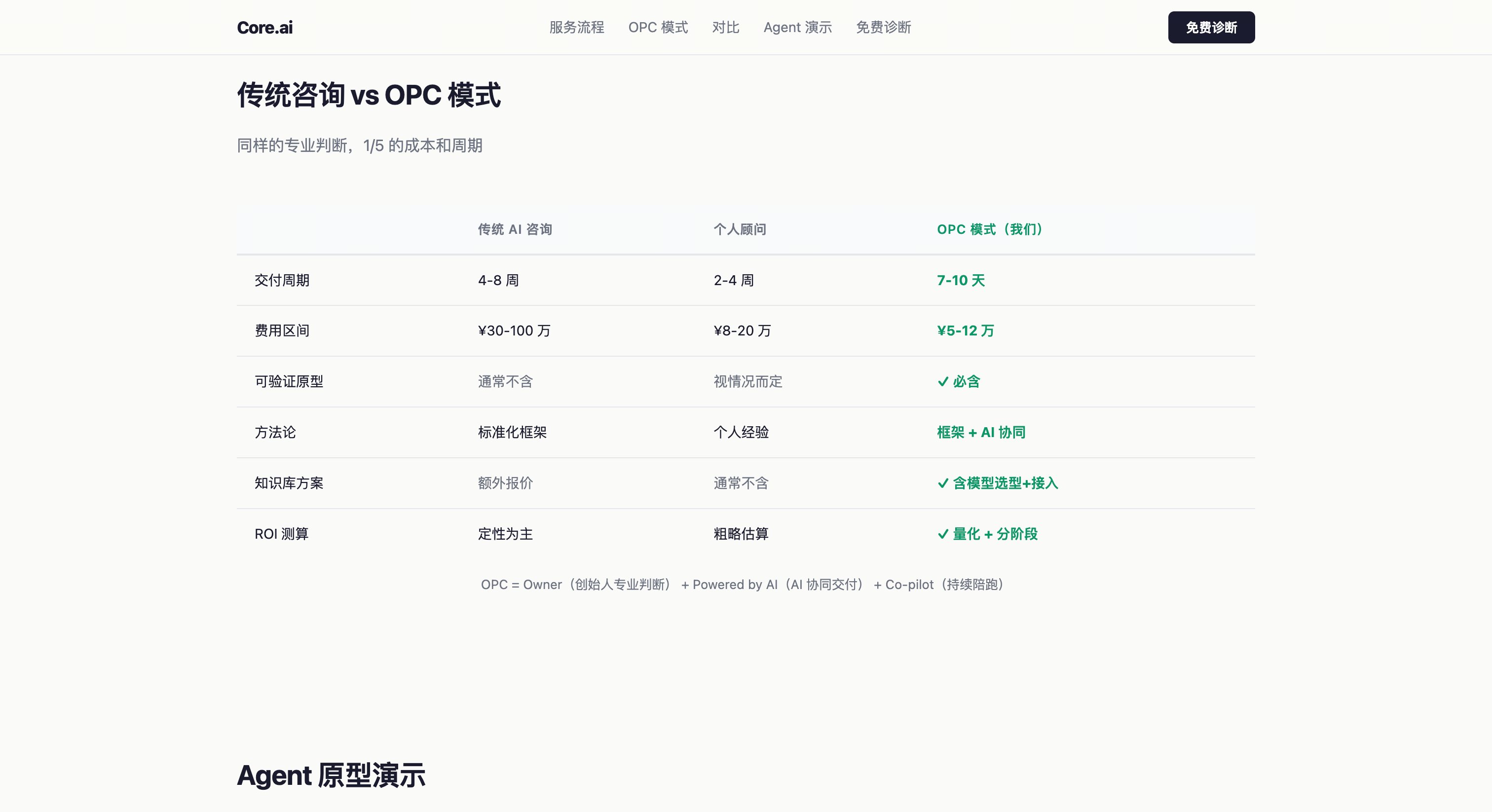The image size is (1492, 812).
Task: Click column header OPC 模式（我们）
Action: pos(989,229)
